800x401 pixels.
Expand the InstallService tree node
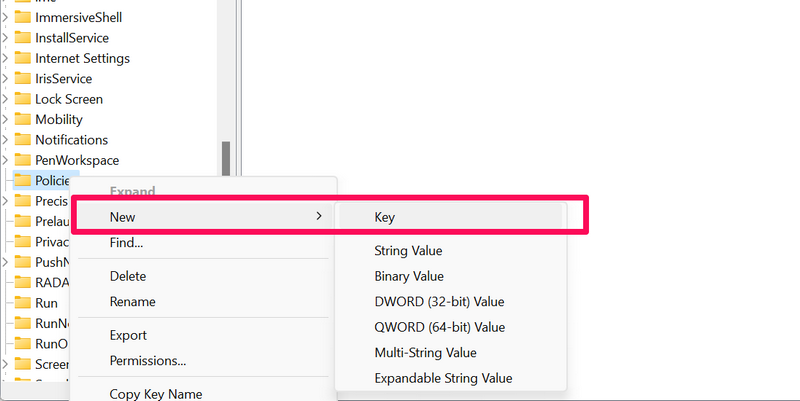click(5, 38)
